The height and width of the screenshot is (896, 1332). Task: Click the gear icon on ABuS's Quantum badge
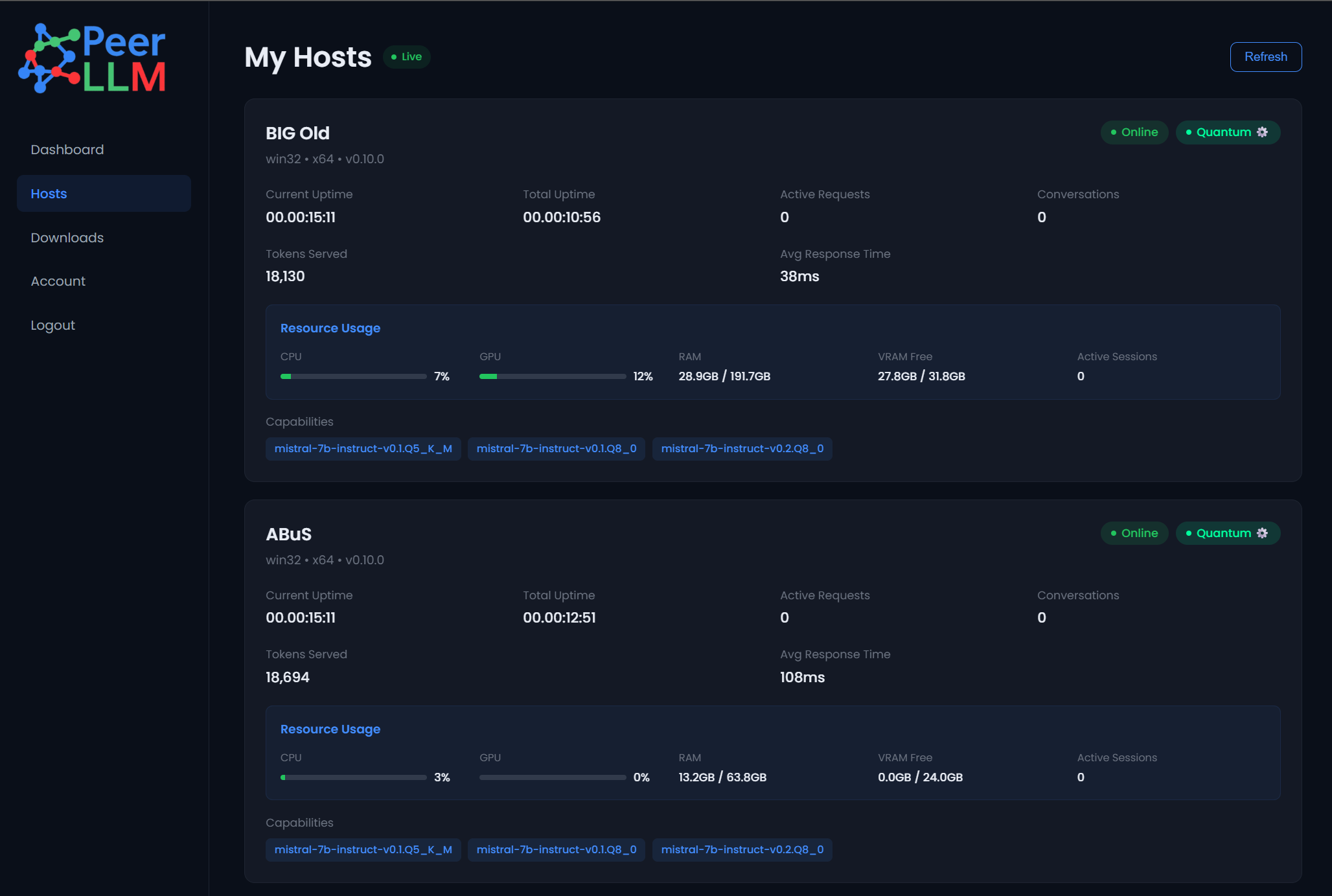pos(1262,533)
